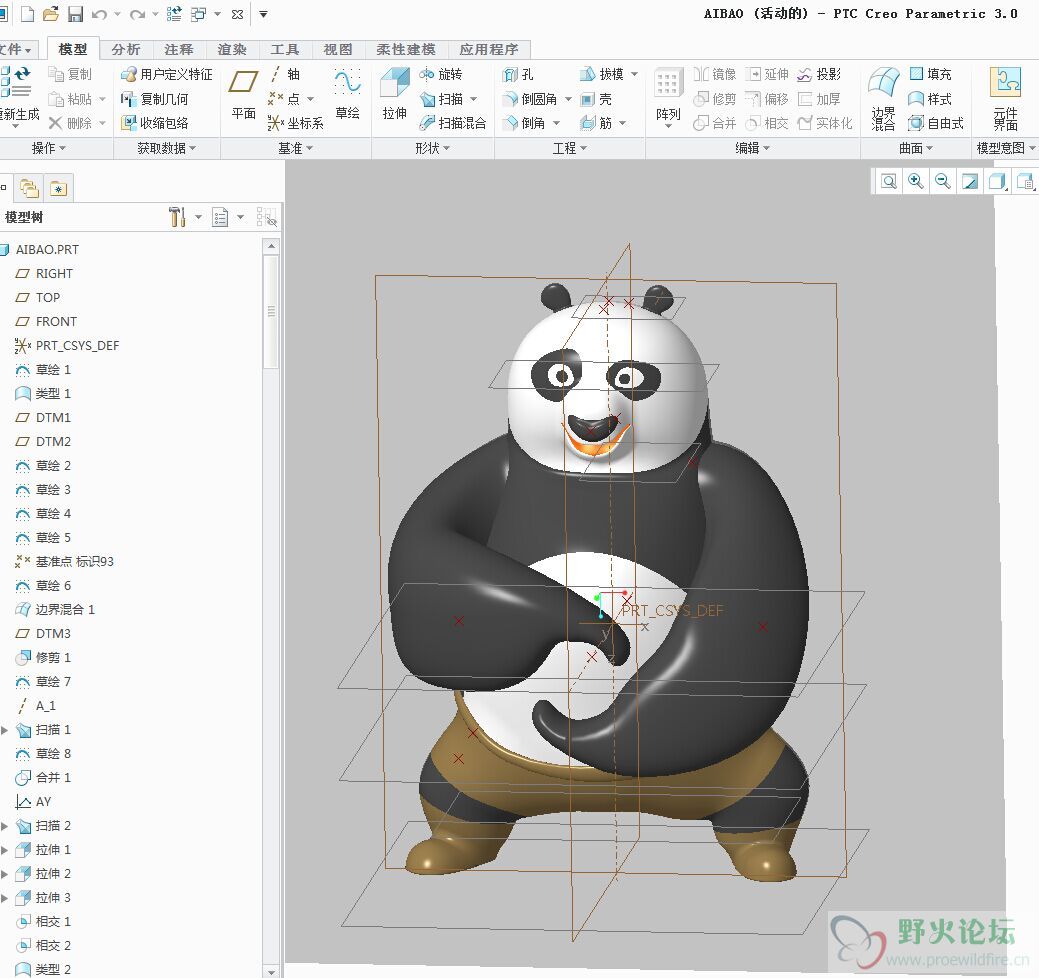Image resolution: width=1039 pixels, height=978 pixels.
Task: Open the Tools (工具) tab
Action: click(285, 50)
